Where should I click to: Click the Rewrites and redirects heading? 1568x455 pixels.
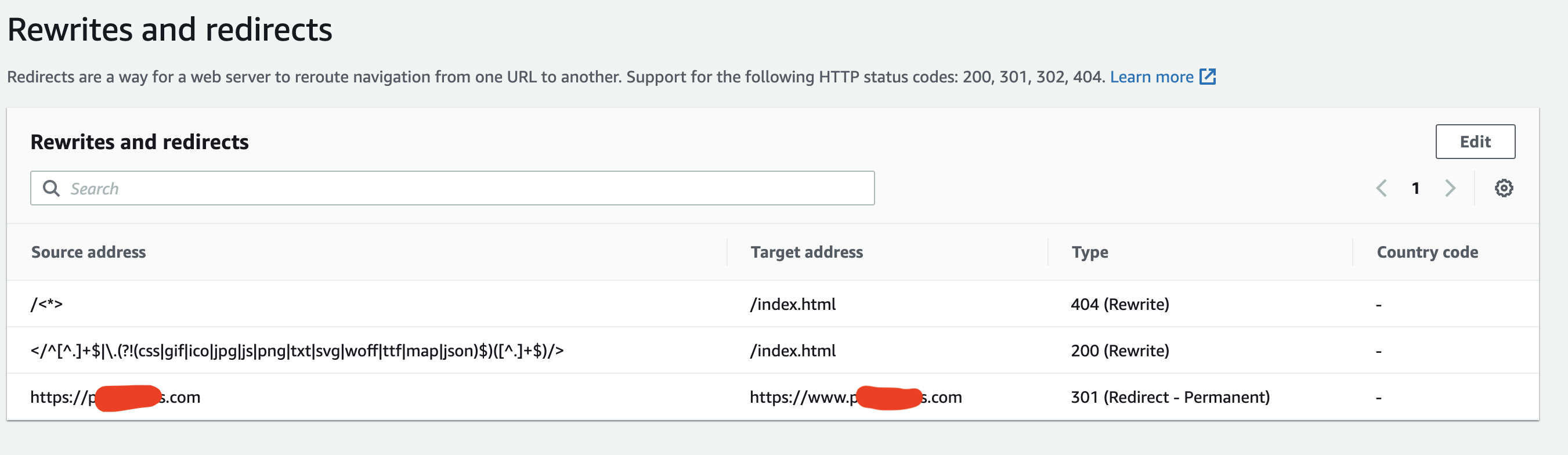(x=139, y=141)
